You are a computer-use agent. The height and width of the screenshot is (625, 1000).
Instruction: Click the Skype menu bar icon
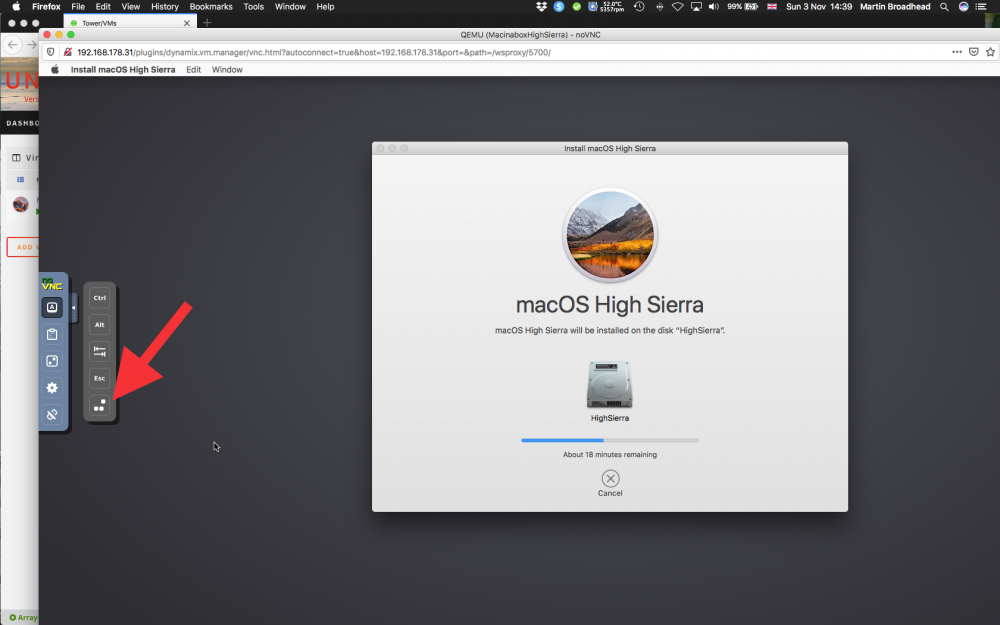pyautogui.click(x=559, y=6)
